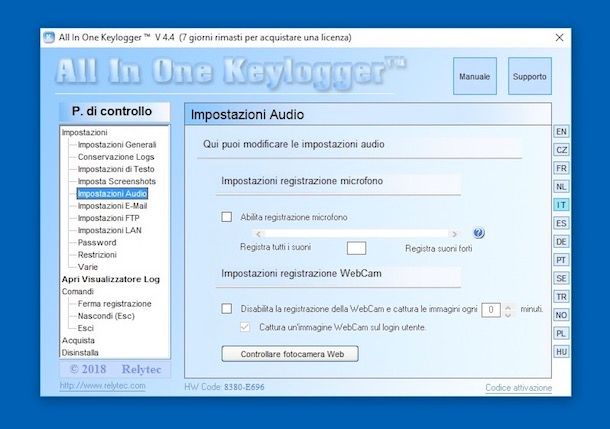Viewport: 610px width, 429px height.
Task: Select the Comandi tree node
Action: point(78,291)
